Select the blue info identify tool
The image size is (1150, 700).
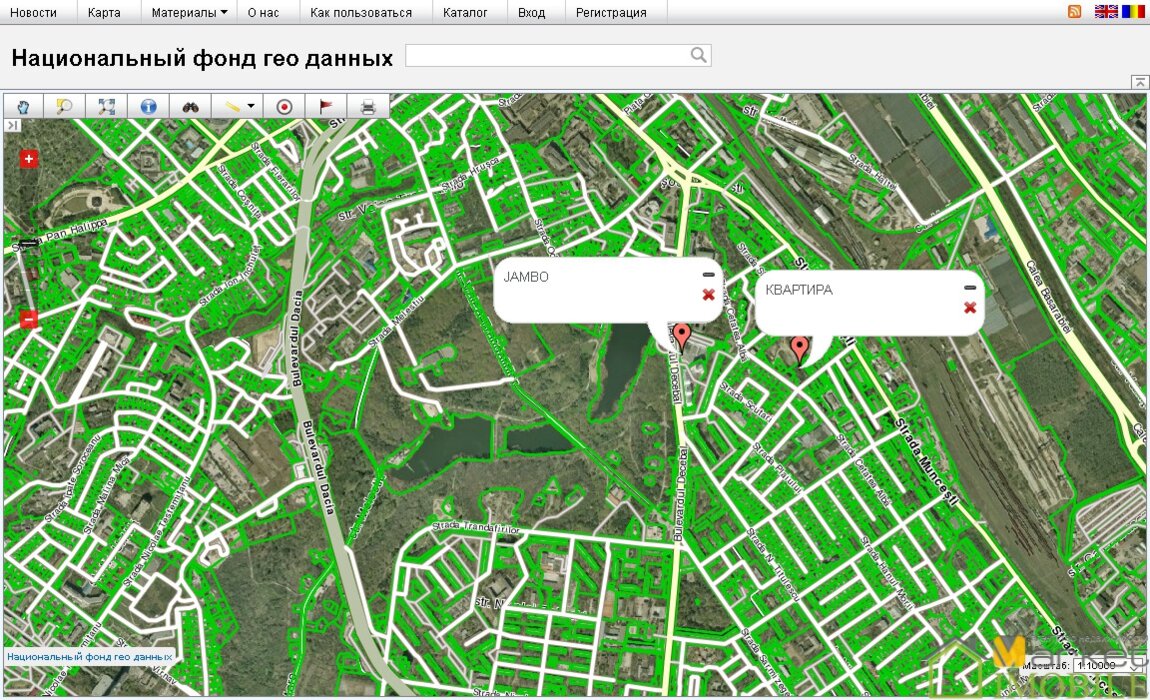[149, 106]
